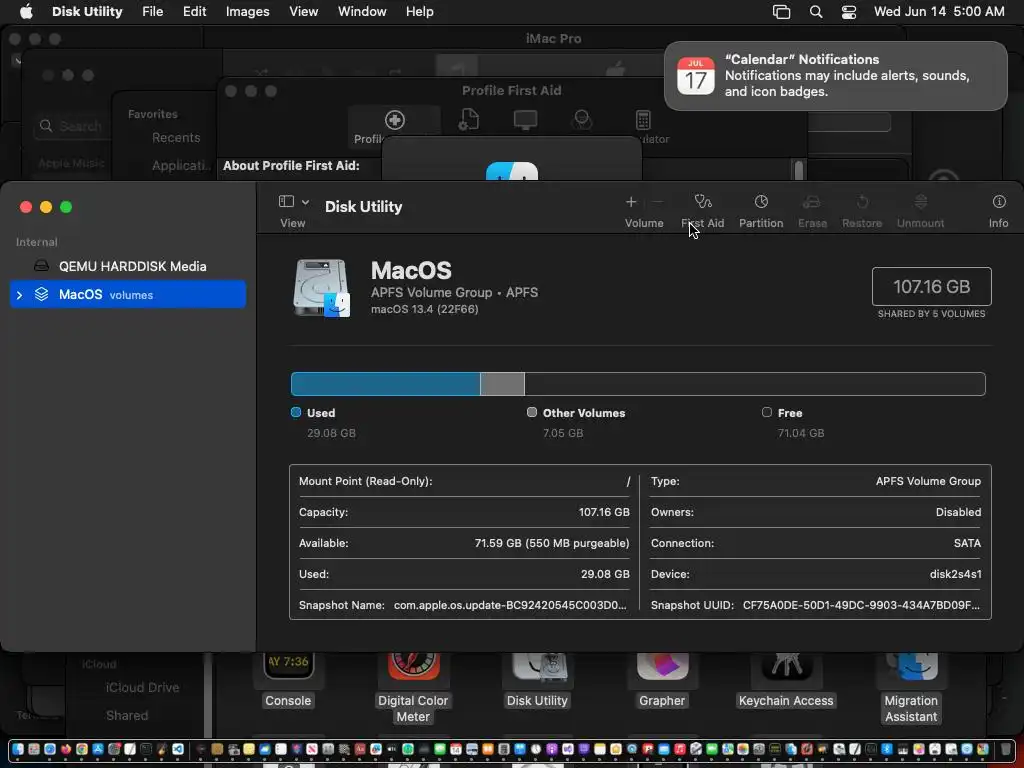This screenshot has width=1024, height=768.
Task: Click the macOS 13.4 (22F66) version text
Action: (x=424, y=310)
